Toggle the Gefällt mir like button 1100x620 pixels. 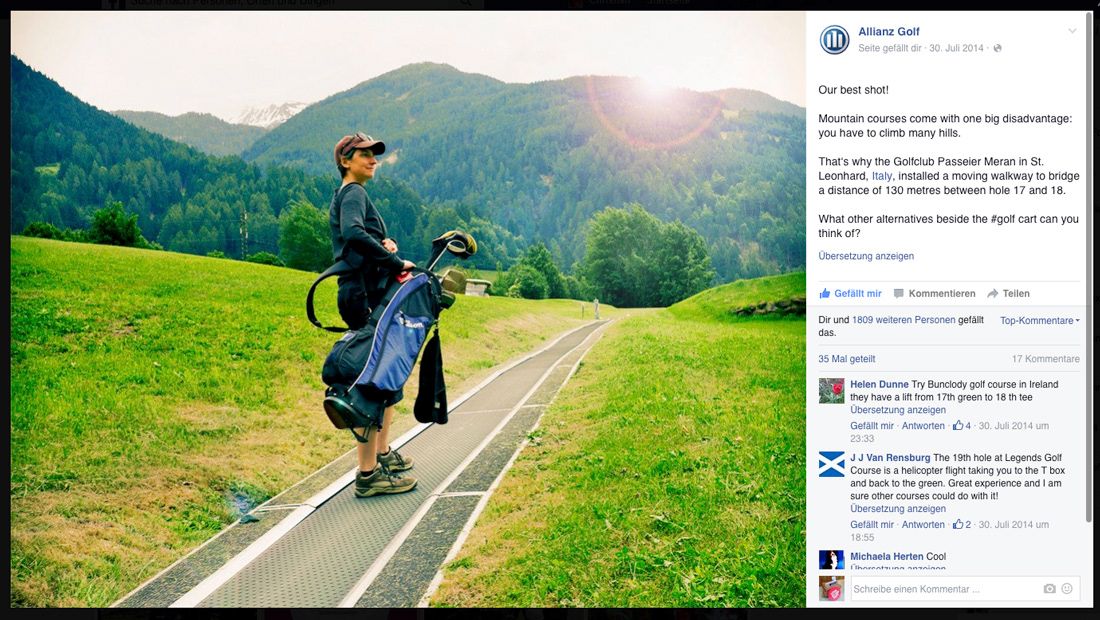(x=850, y=293)
